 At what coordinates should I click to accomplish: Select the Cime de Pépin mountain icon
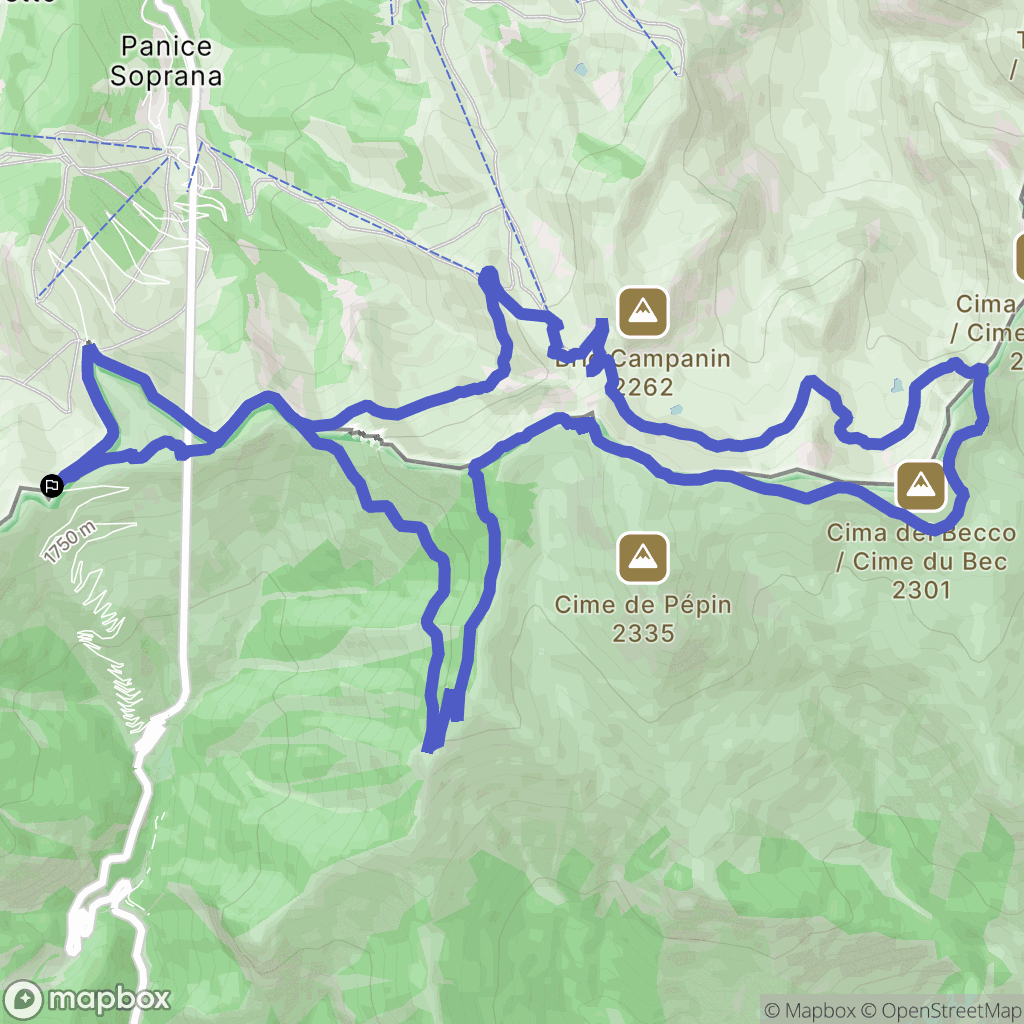pos(643,558)
